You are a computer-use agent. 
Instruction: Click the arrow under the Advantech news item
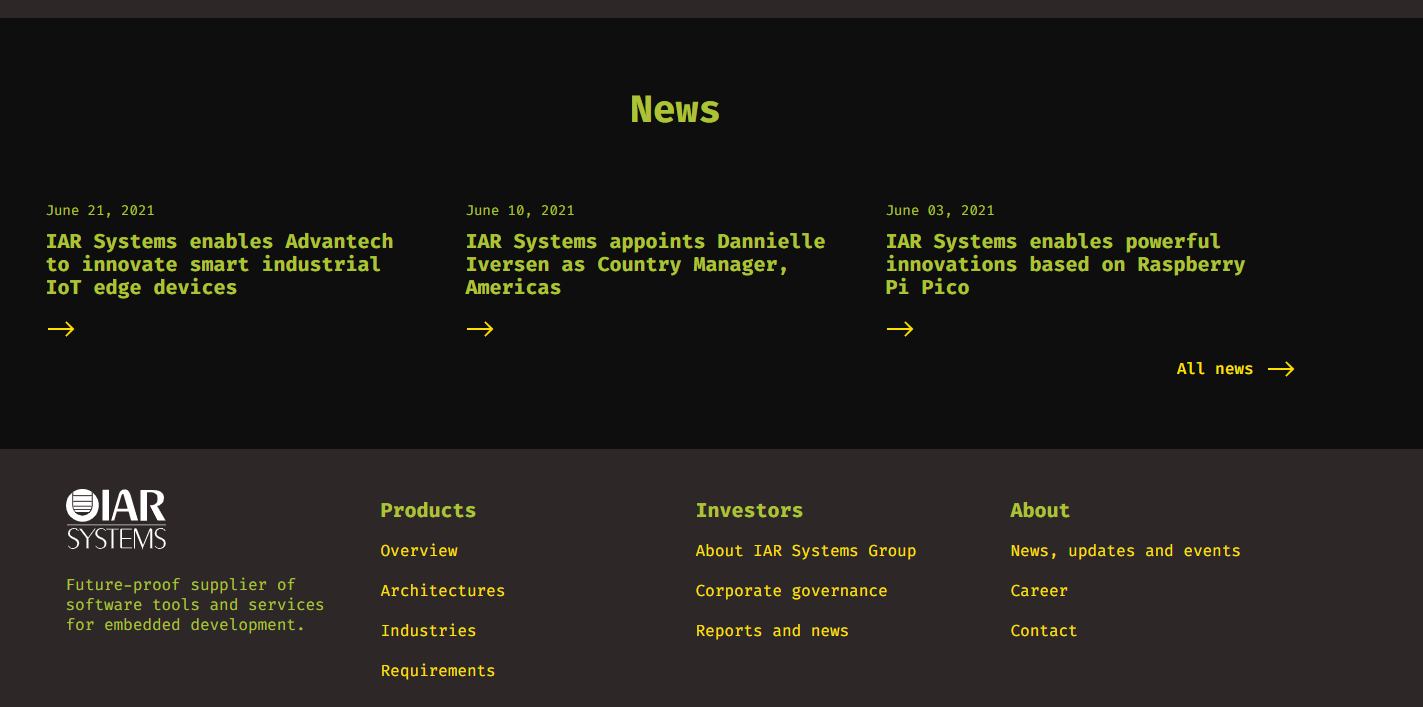(x=61, y=329)
